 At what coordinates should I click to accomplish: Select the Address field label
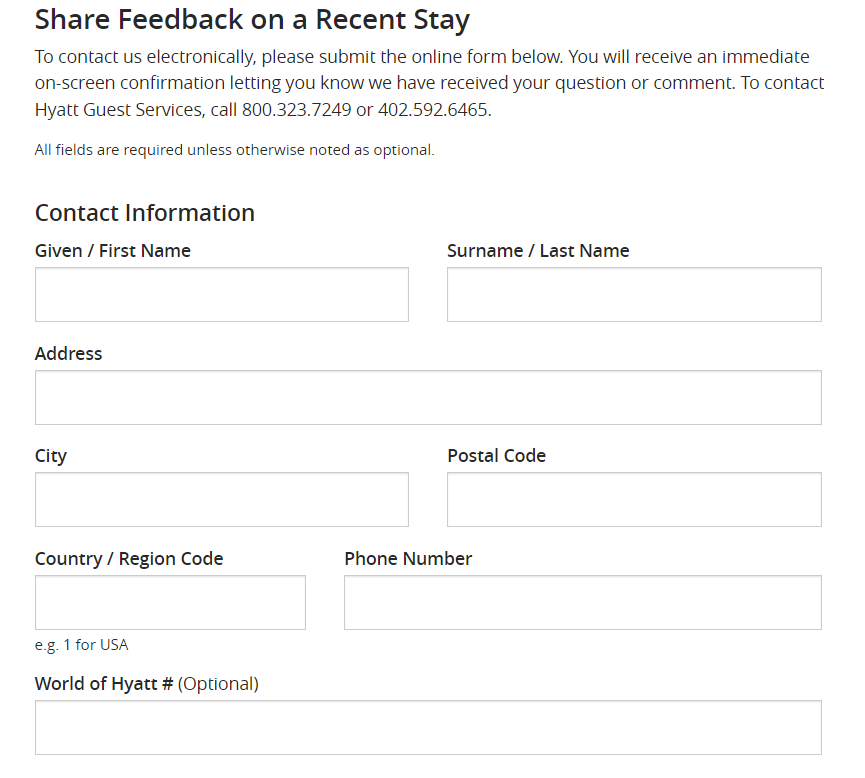pyautogui.click(x=68, y=353)
